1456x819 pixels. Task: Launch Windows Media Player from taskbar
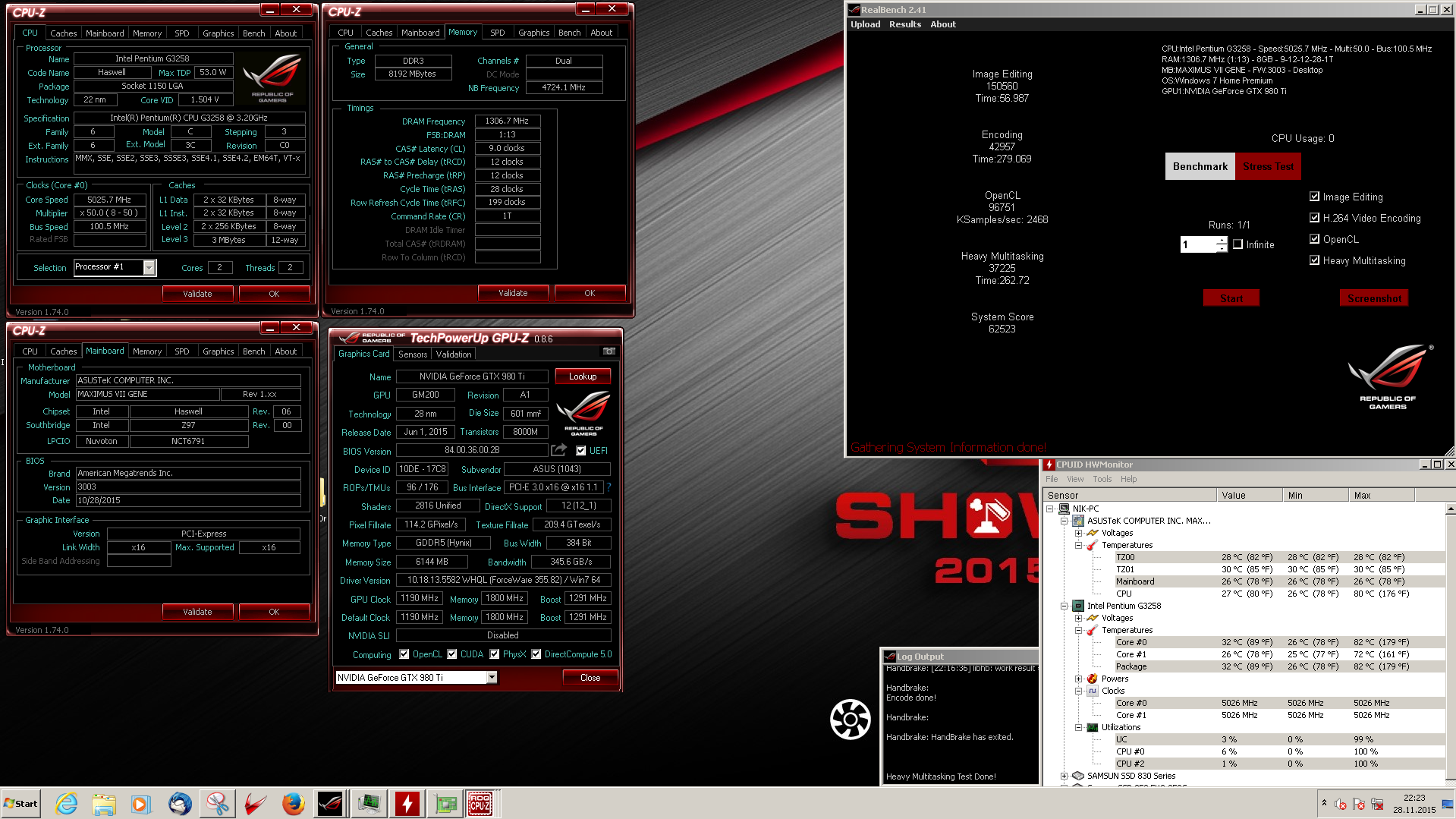tap(142, 803)
